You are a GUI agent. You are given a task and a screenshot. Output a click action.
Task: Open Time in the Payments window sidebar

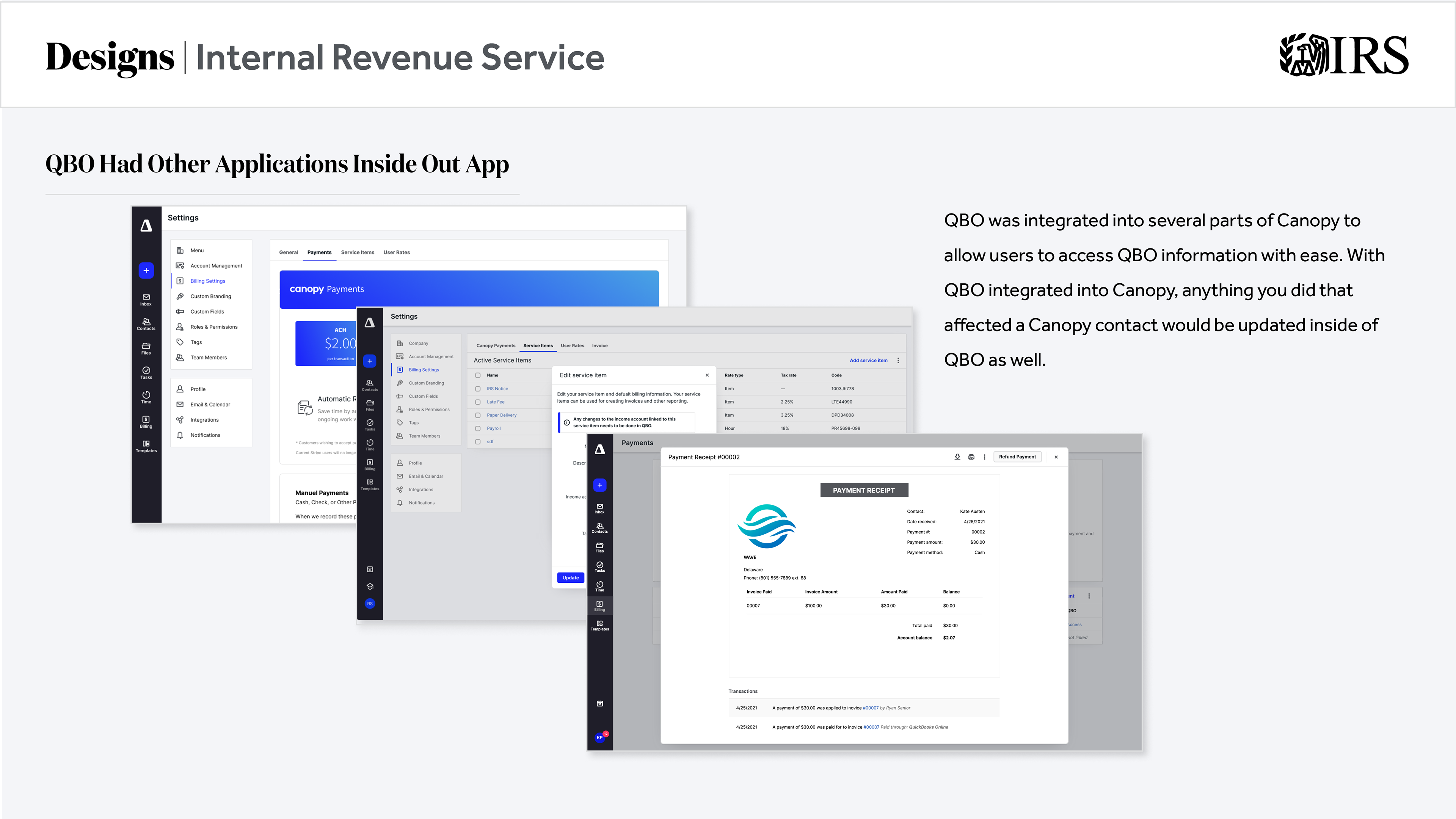point(600,586)
